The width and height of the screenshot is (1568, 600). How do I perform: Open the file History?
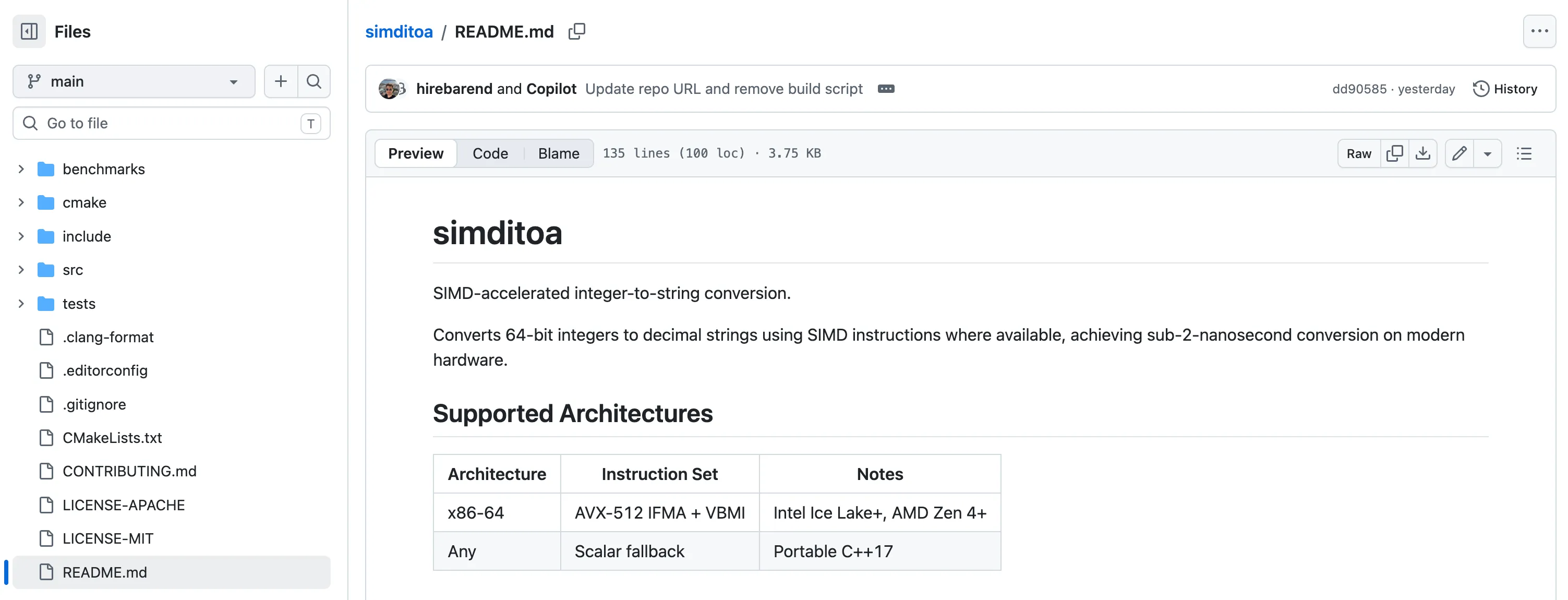tap(1505, 89)
